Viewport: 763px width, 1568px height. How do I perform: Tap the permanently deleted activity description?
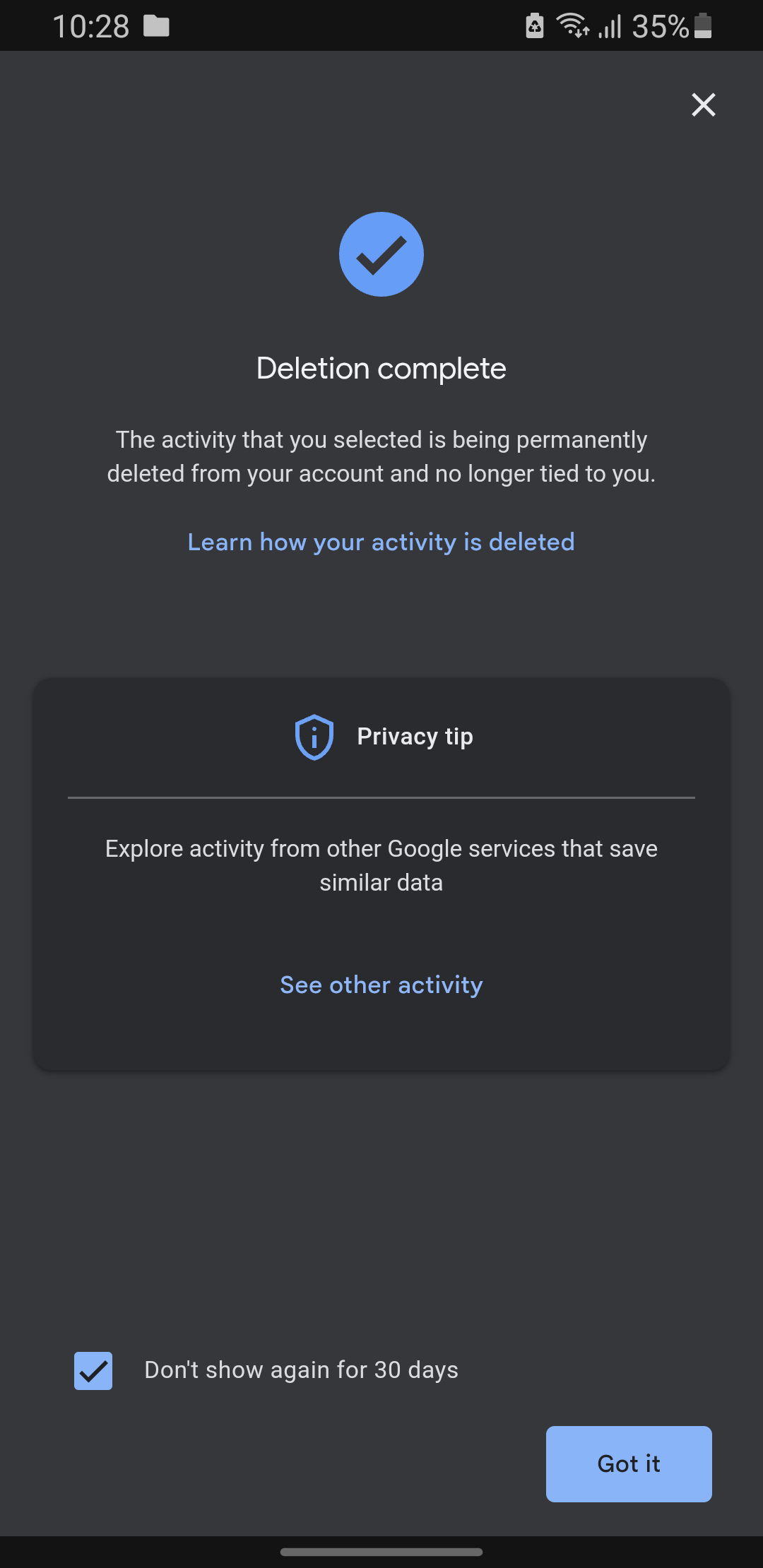coord(381,456)
